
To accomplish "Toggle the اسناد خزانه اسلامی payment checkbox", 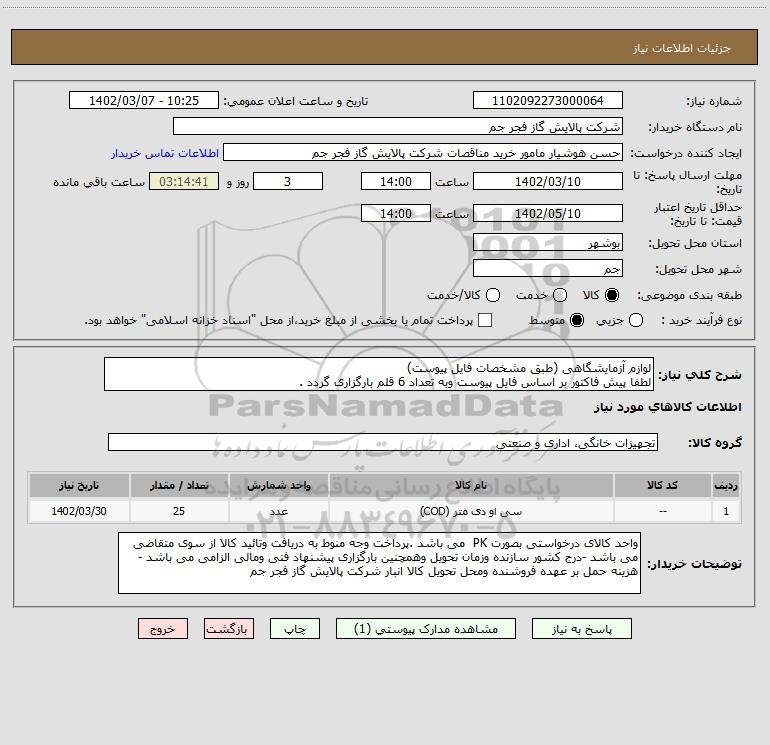I will [x=485, y=320].
